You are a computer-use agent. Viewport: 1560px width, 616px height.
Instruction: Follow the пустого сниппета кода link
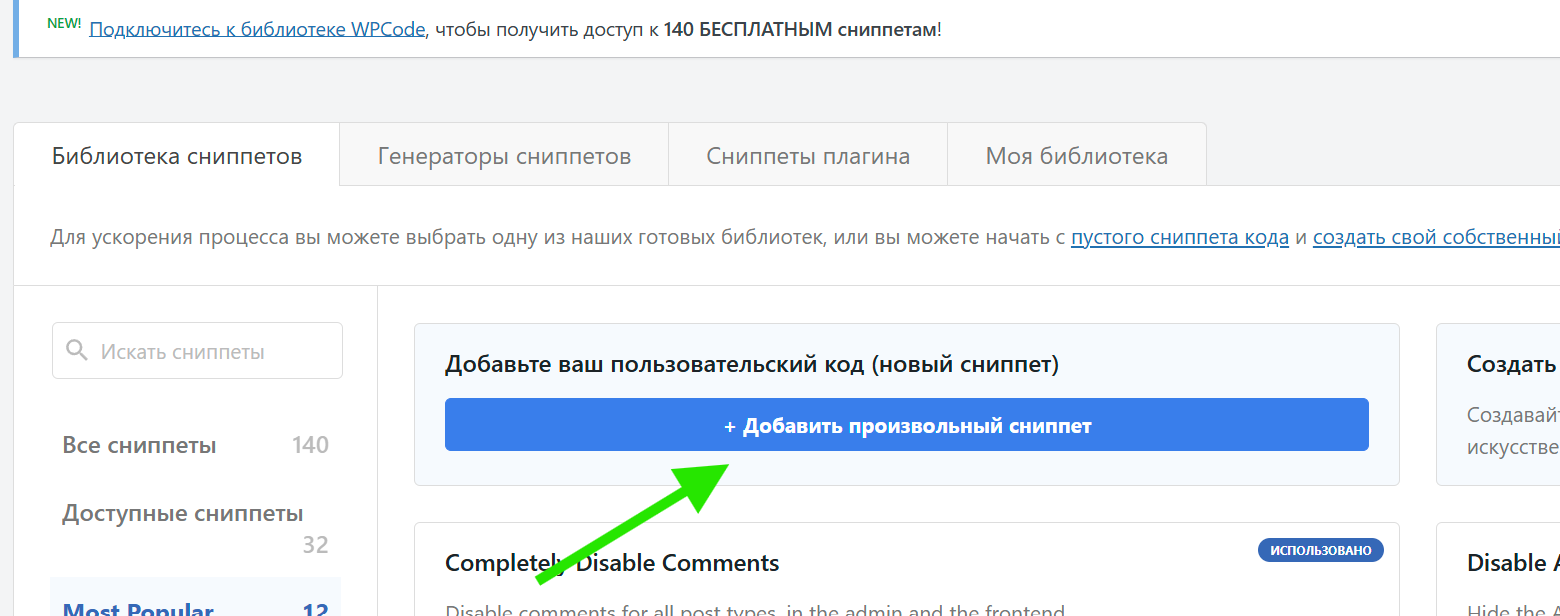(x=1179, y=237)
